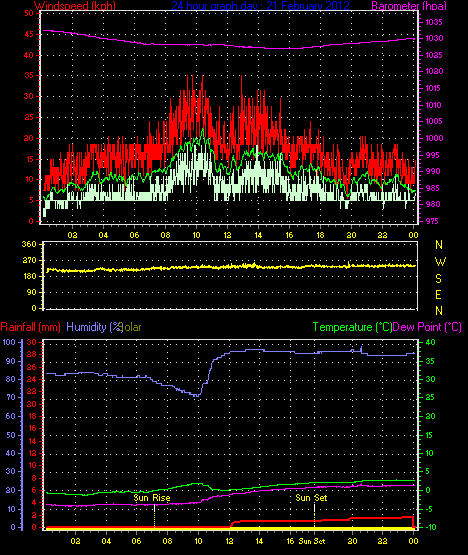Viewport: 468px width, 555px height.
Task: Click the 50 humidity scale value
Action: click(11, 435)
